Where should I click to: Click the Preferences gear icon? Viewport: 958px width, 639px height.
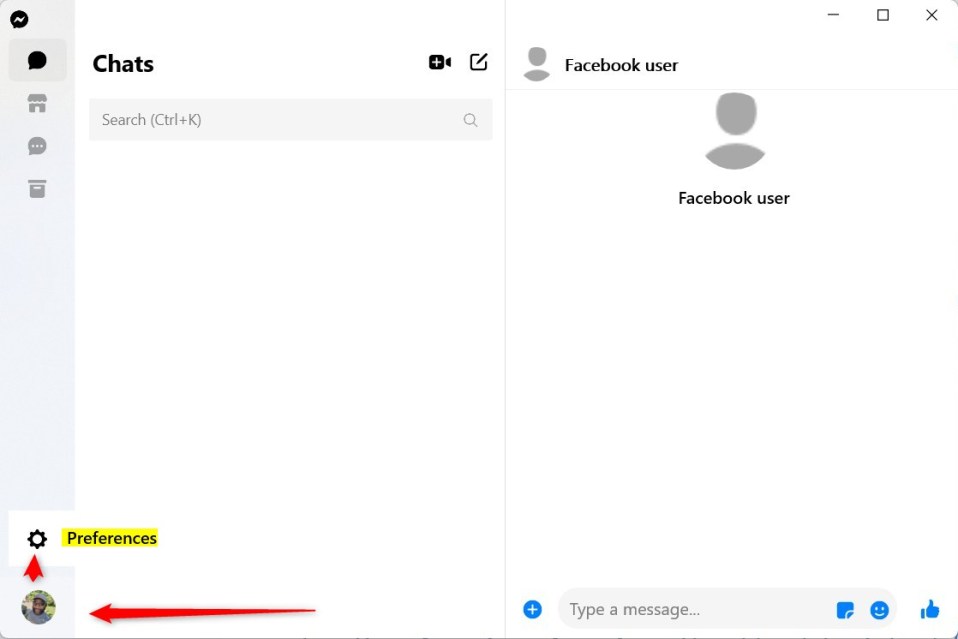click(37, 539)
